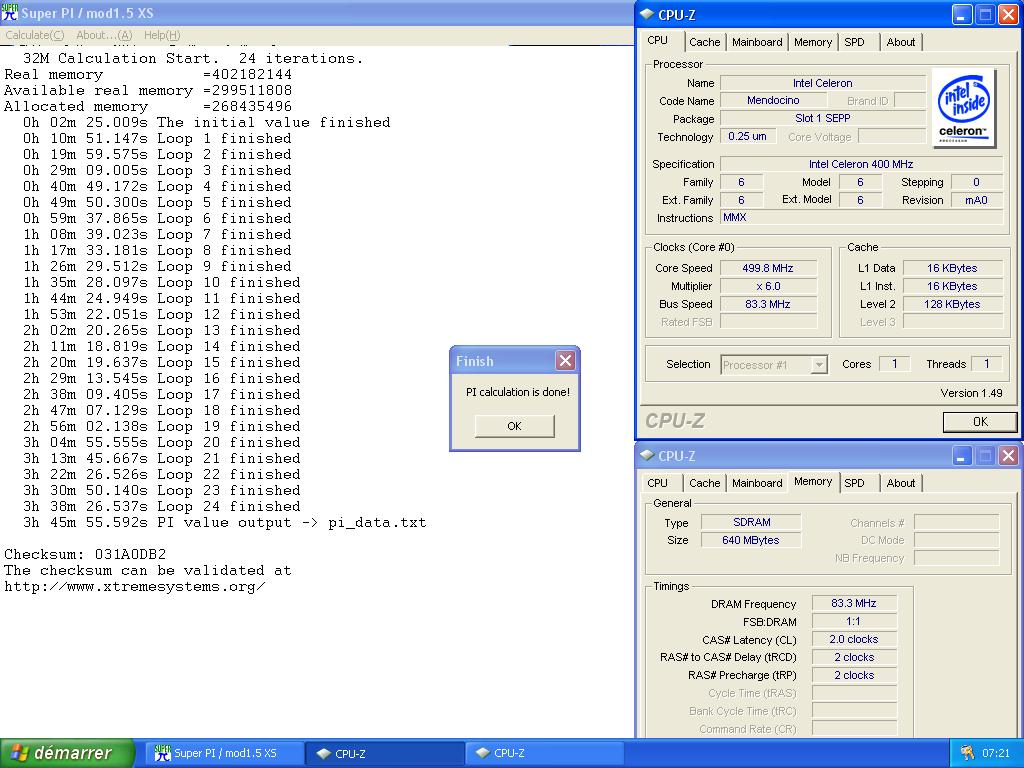Image resolution: width=1024 pixels, height=768 pixels.
Task: Click the "Loop 12 finished" line
Action: coord(161,314)
